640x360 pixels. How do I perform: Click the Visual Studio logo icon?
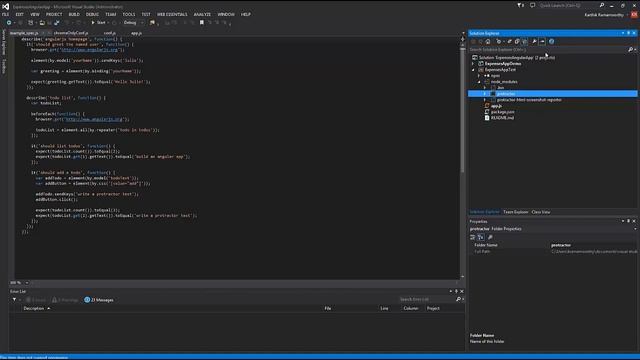point(5,6)
